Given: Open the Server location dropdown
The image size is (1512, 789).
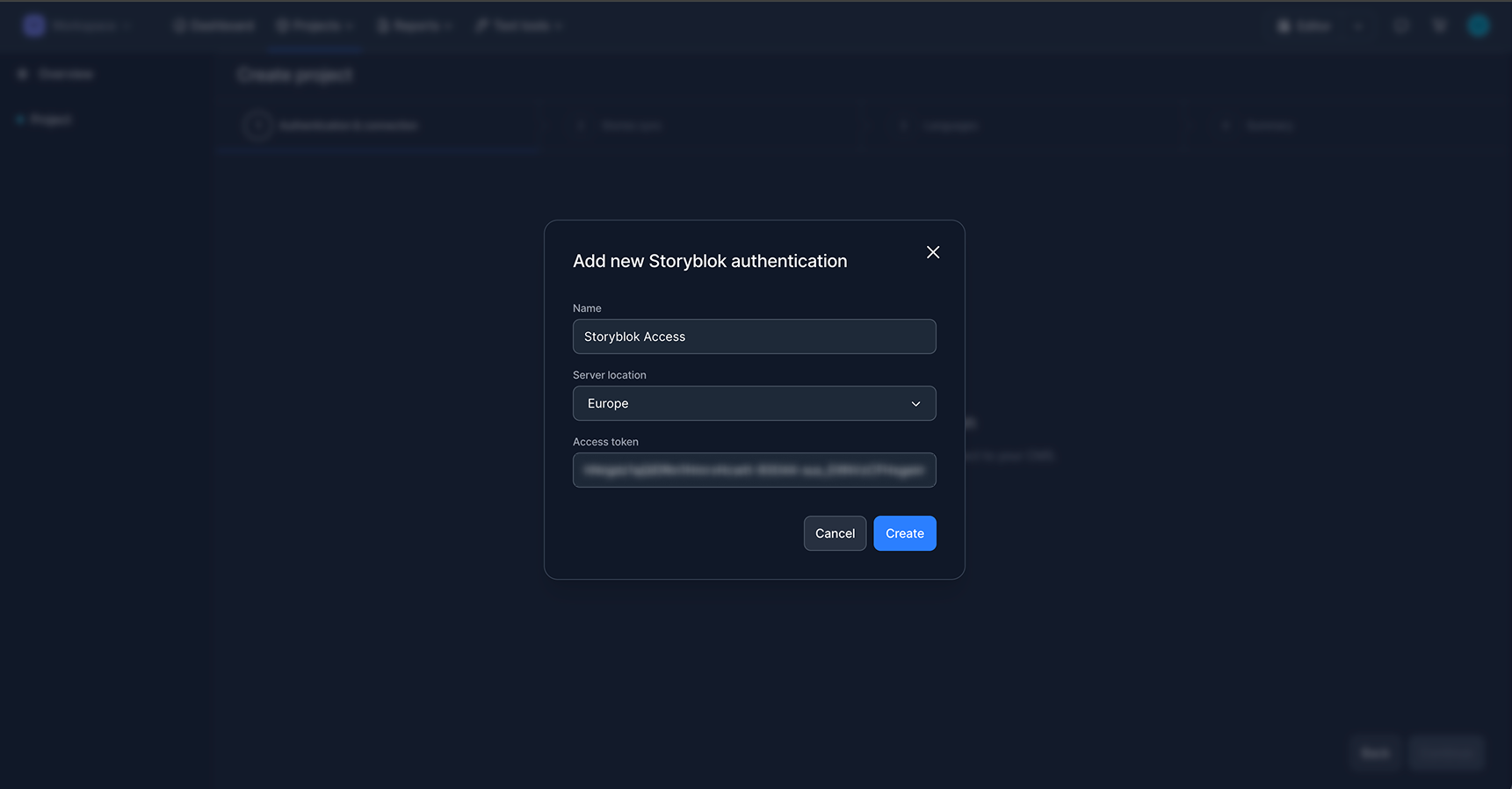Looking at the screenshot, I should (754, 403).
